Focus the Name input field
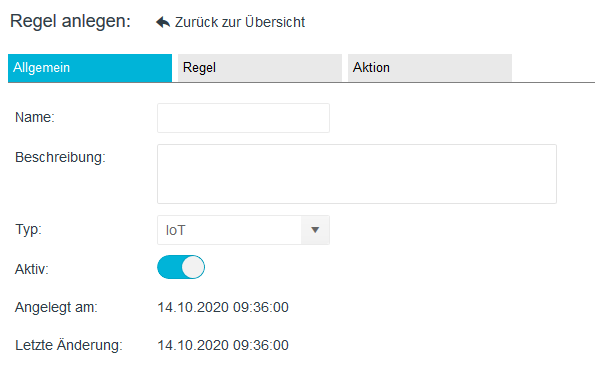The width and height of the screenshot is (595, 377). (243, 118)
